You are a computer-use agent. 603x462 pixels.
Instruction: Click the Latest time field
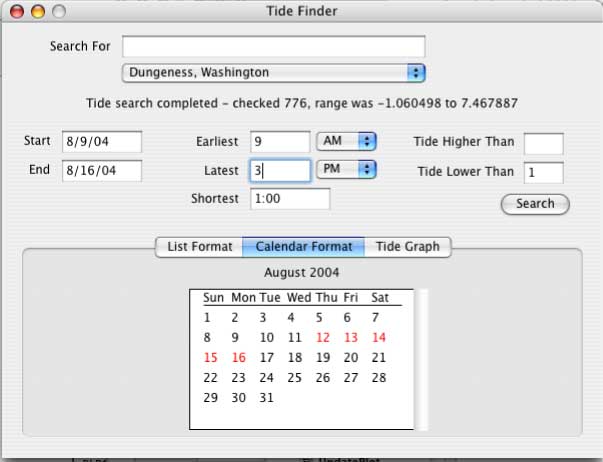[280, 171]
